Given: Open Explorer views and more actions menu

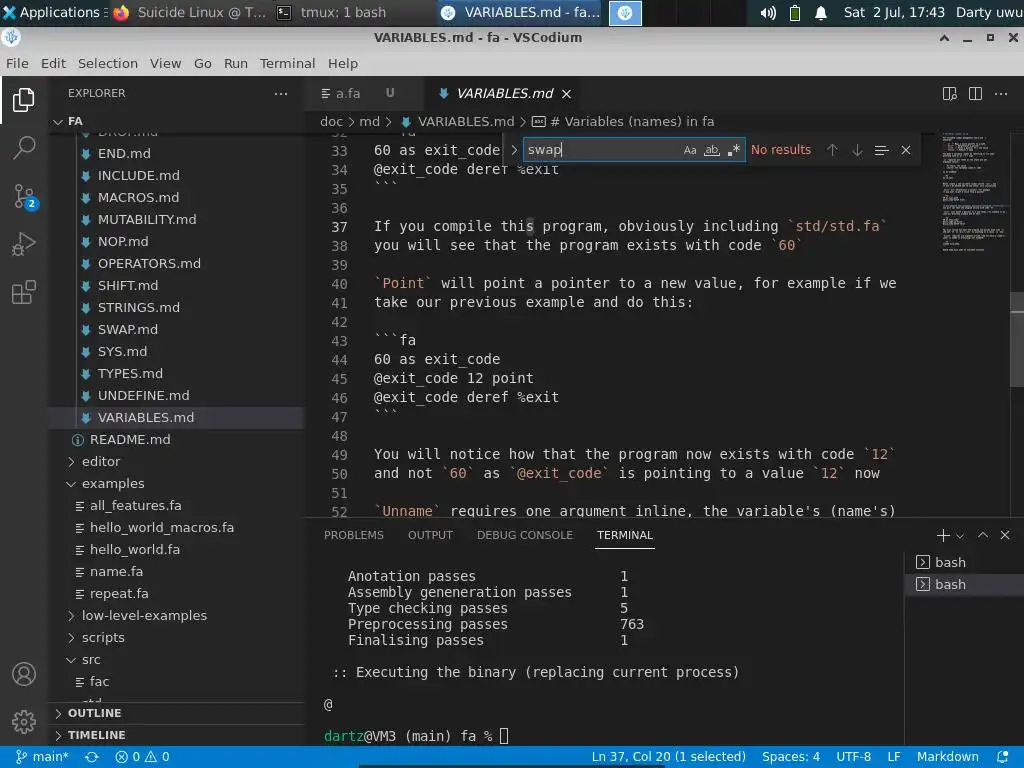Looking at the screenshot, I should (x=281, y=93).
